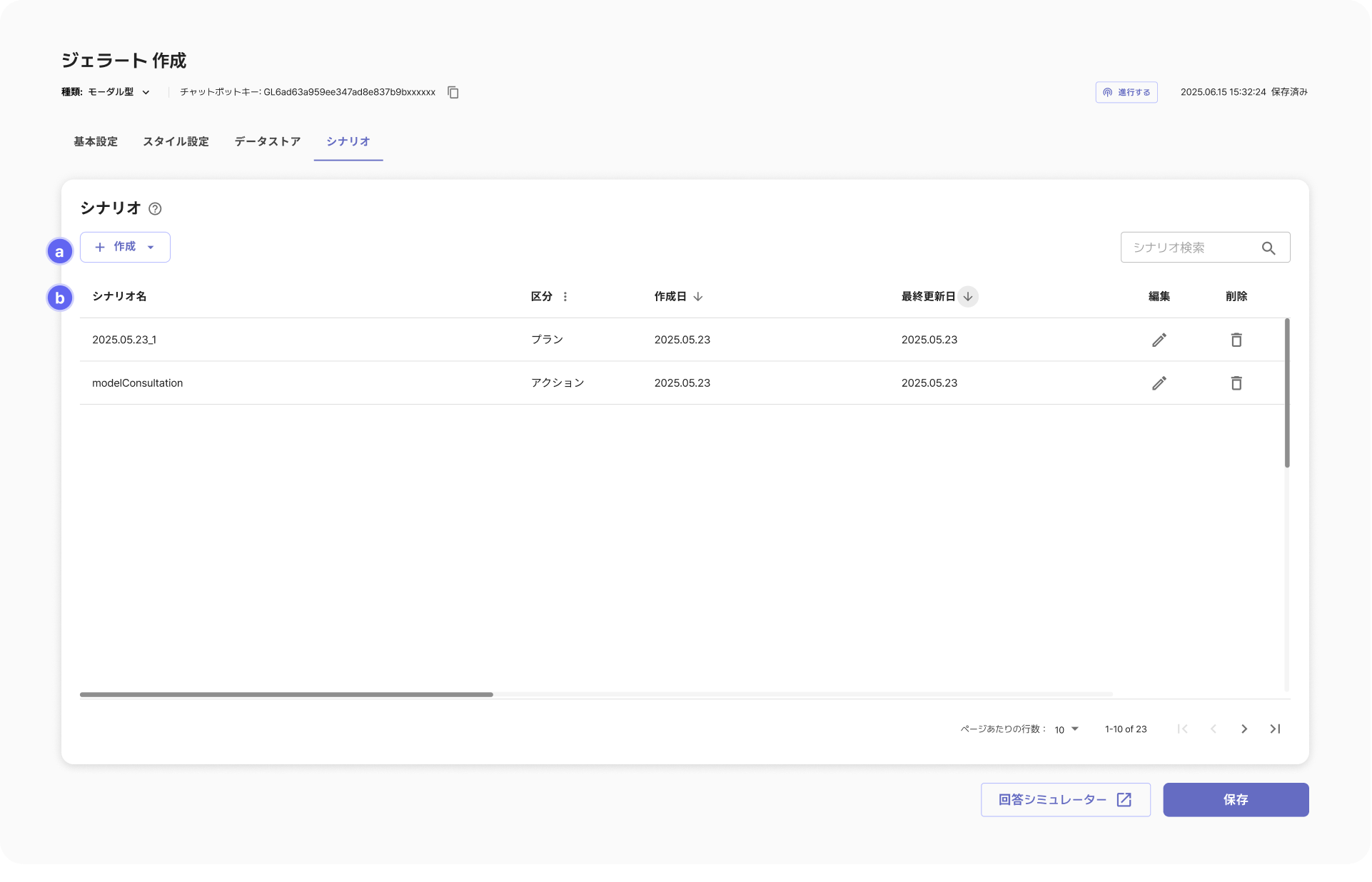Click the search magnifier icon
This screenshot has width=1372, height=882.
tap(1268, 248)
